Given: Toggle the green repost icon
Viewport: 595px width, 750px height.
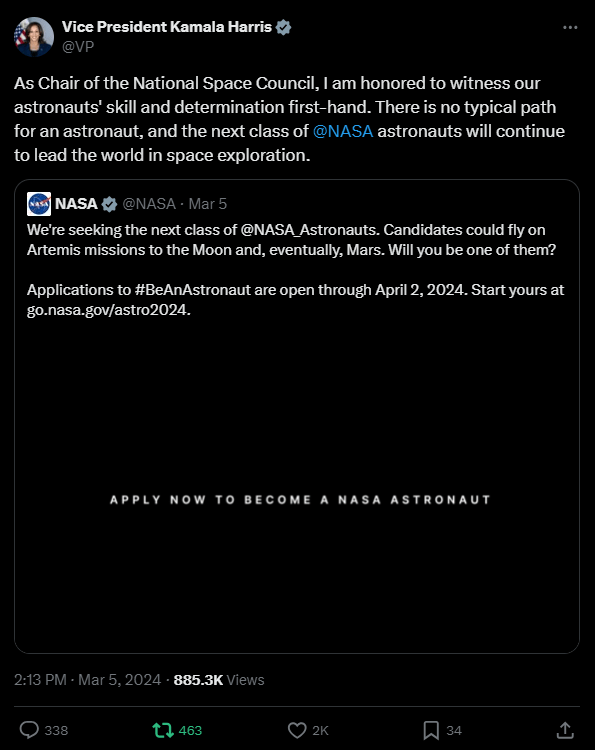Looking at the screenshot, I should pyautogui.click(x=163, y=730).
